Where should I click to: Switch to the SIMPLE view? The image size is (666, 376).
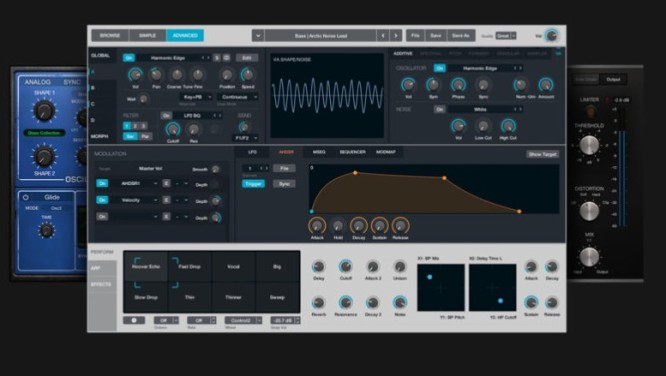point(147,35)
